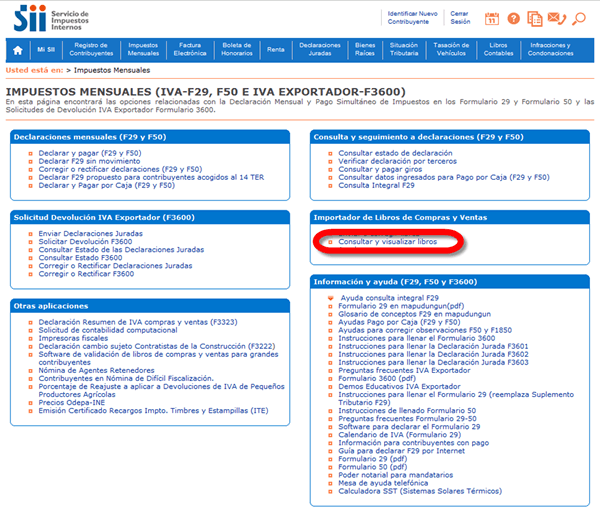Click the magnifying glass search icon
600x511 pixels.
click(581, 18)
